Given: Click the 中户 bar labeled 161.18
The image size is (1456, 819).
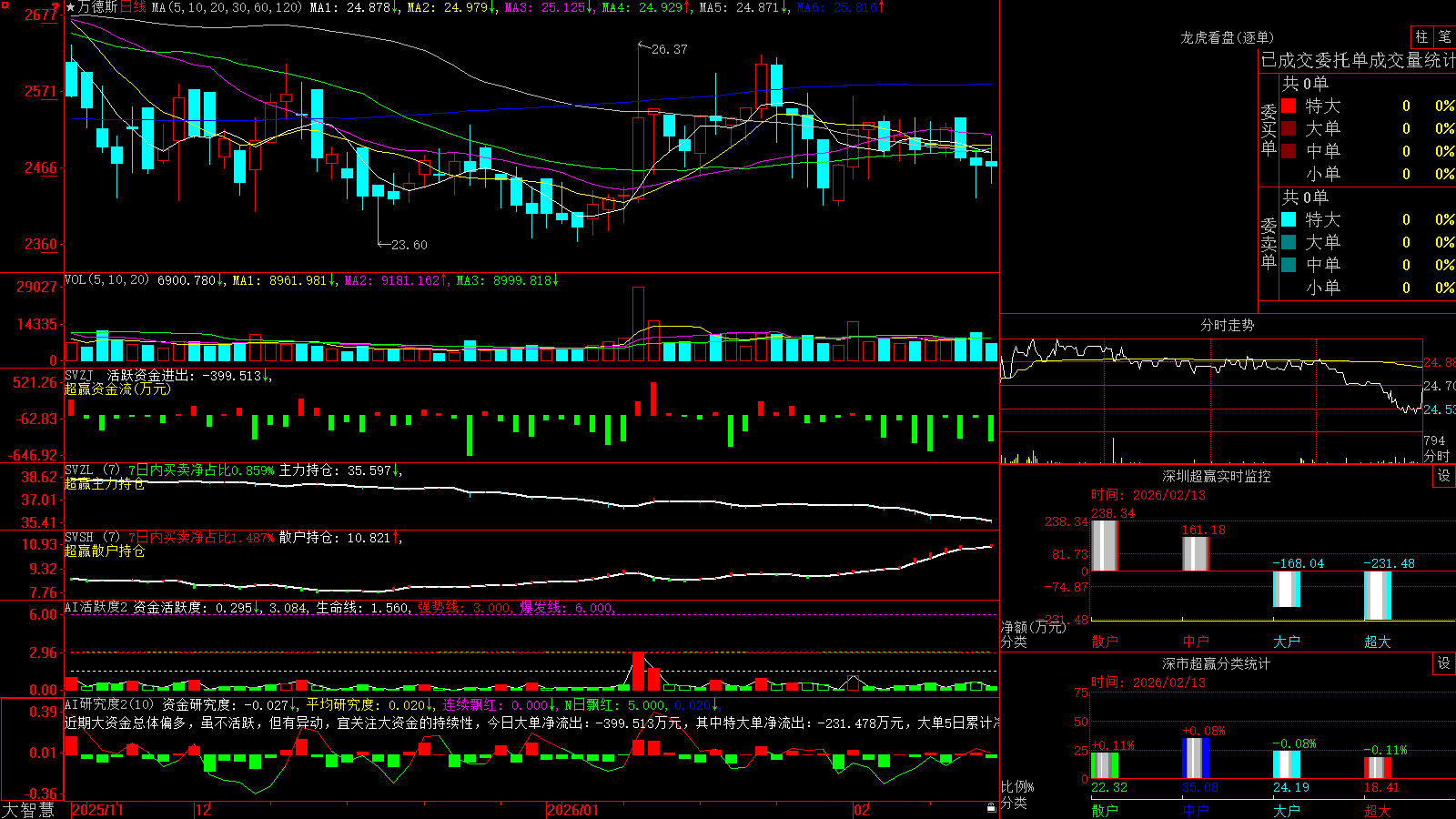Looking at the screenshot, I should tap(1196, 553).
